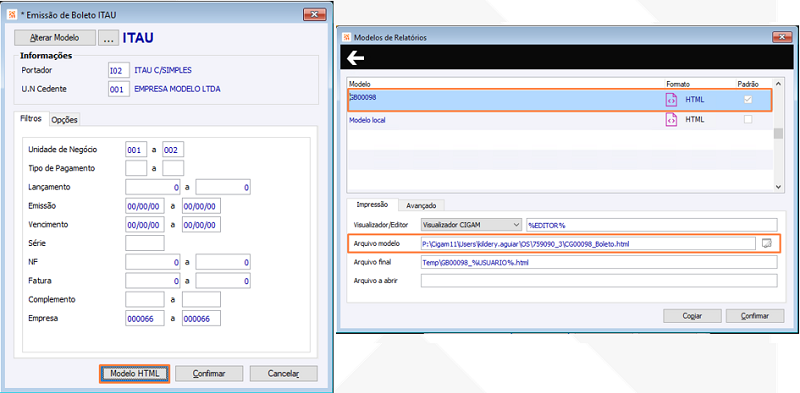Image resolution: width=800 pixels, height=393 pixels.
Task: Click the Emissão start date field
Action: 145,206
